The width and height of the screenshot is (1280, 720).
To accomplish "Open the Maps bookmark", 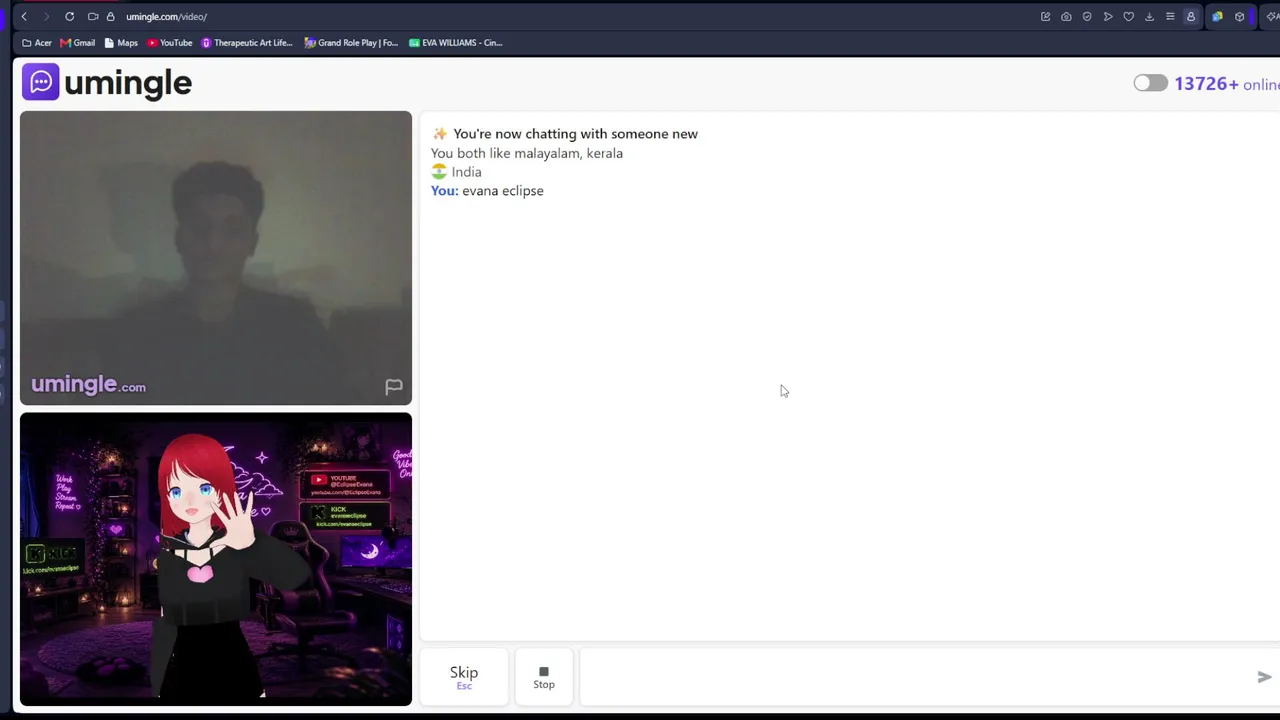I will pyautogui.click(x=121, y=43).
